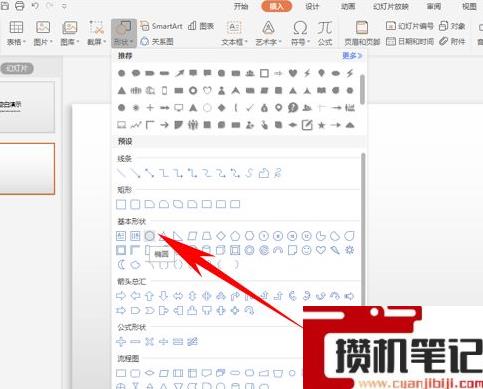Select the diamond shape in basic shapes
This screenshot has height=389, width=483.
pyautogui.click(x=221, y=236)
